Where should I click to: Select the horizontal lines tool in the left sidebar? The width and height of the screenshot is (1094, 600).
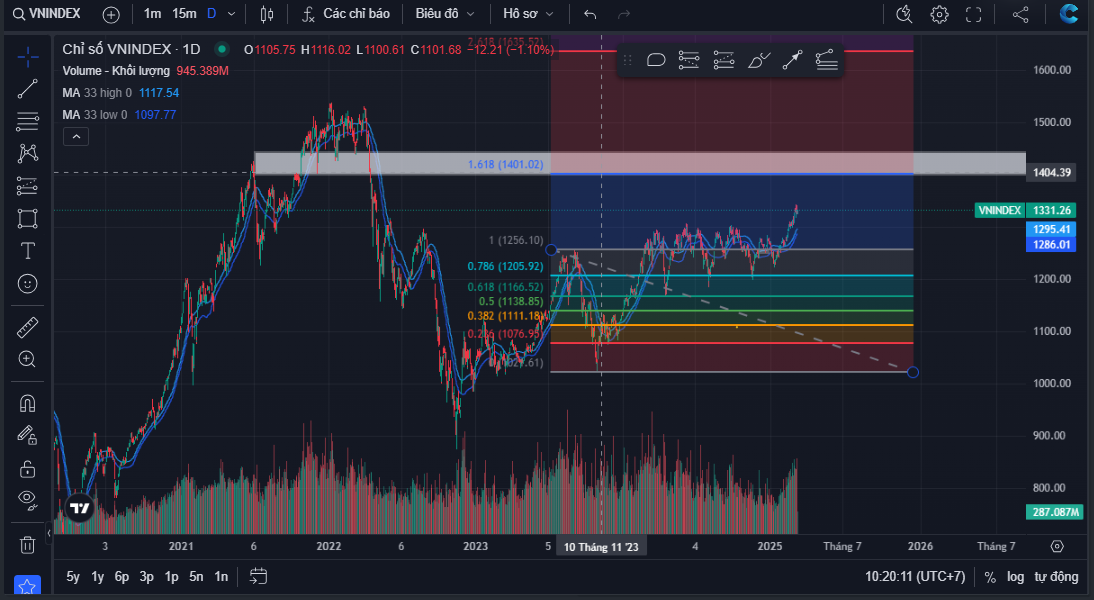(27, 121)
